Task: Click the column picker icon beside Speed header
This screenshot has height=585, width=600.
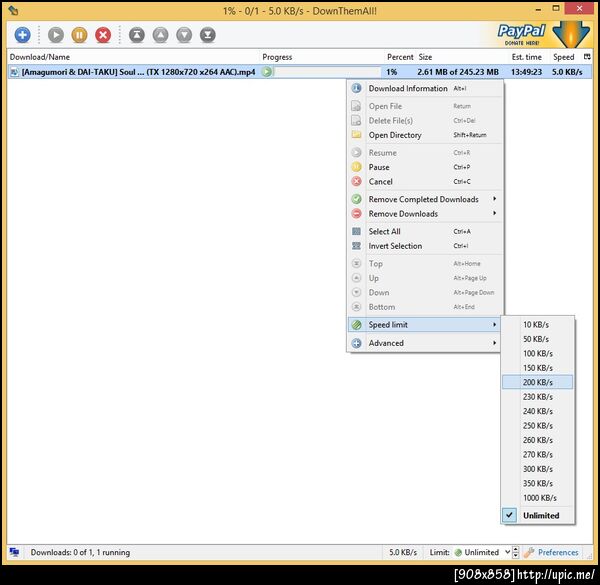Action: coord(587,57)
